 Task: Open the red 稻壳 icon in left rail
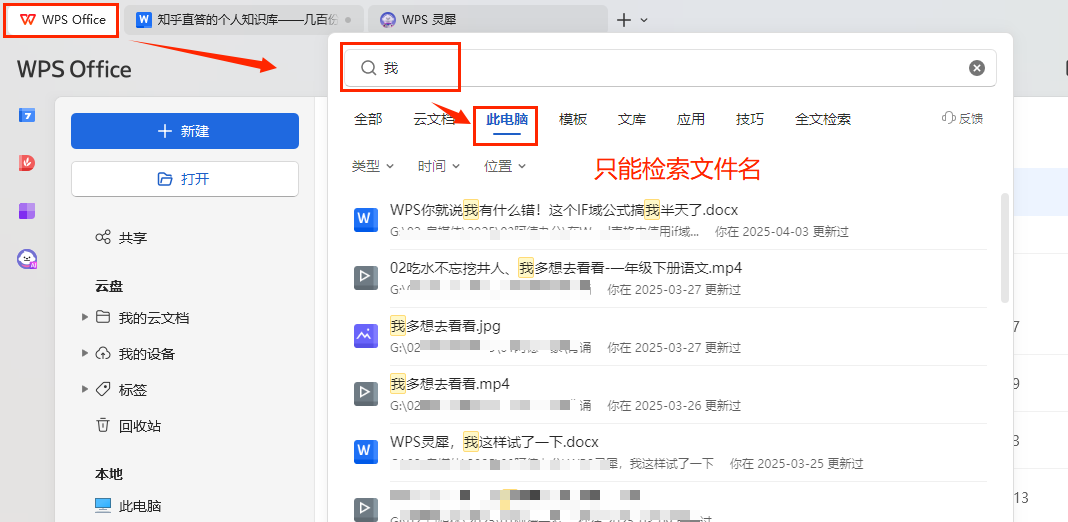tap(27, 163)
